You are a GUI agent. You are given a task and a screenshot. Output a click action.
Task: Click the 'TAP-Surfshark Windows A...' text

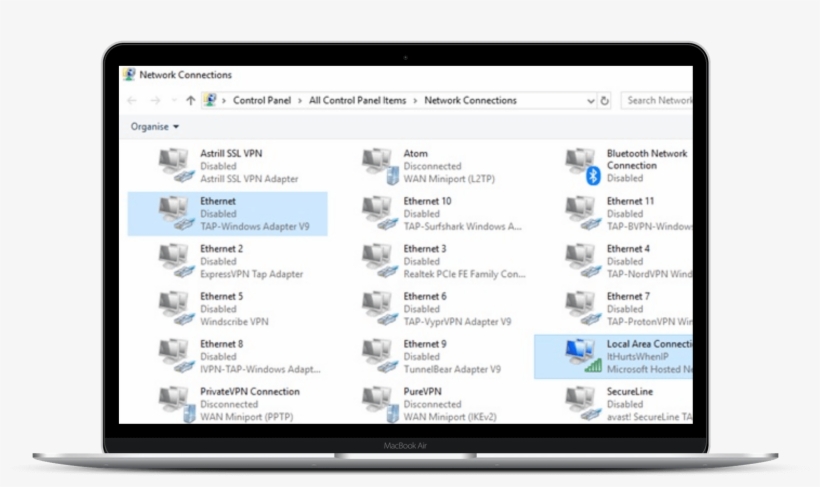tap(462, 226)
